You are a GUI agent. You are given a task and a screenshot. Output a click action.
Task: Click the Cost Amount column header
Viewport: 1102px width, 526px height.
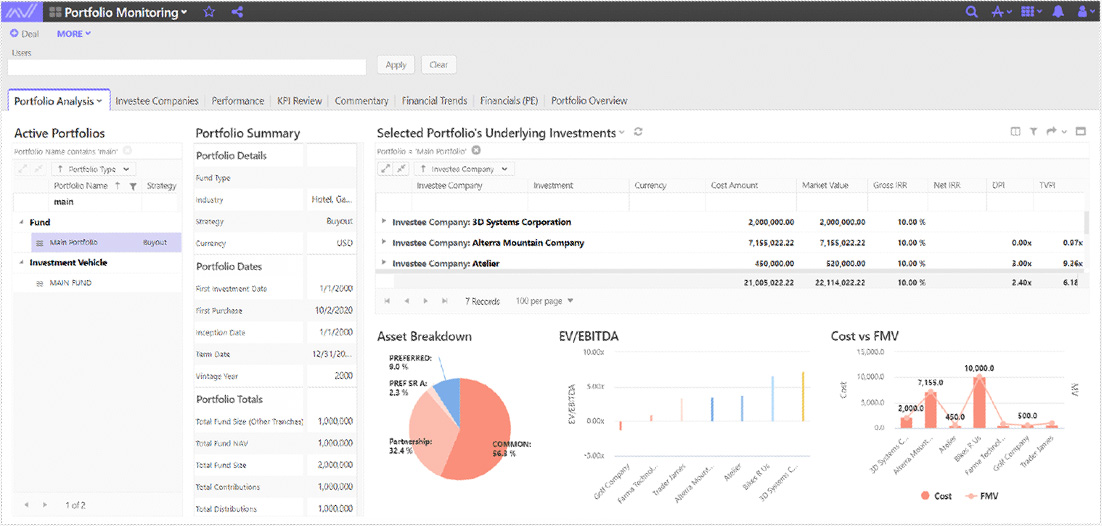tap(733, 186)
